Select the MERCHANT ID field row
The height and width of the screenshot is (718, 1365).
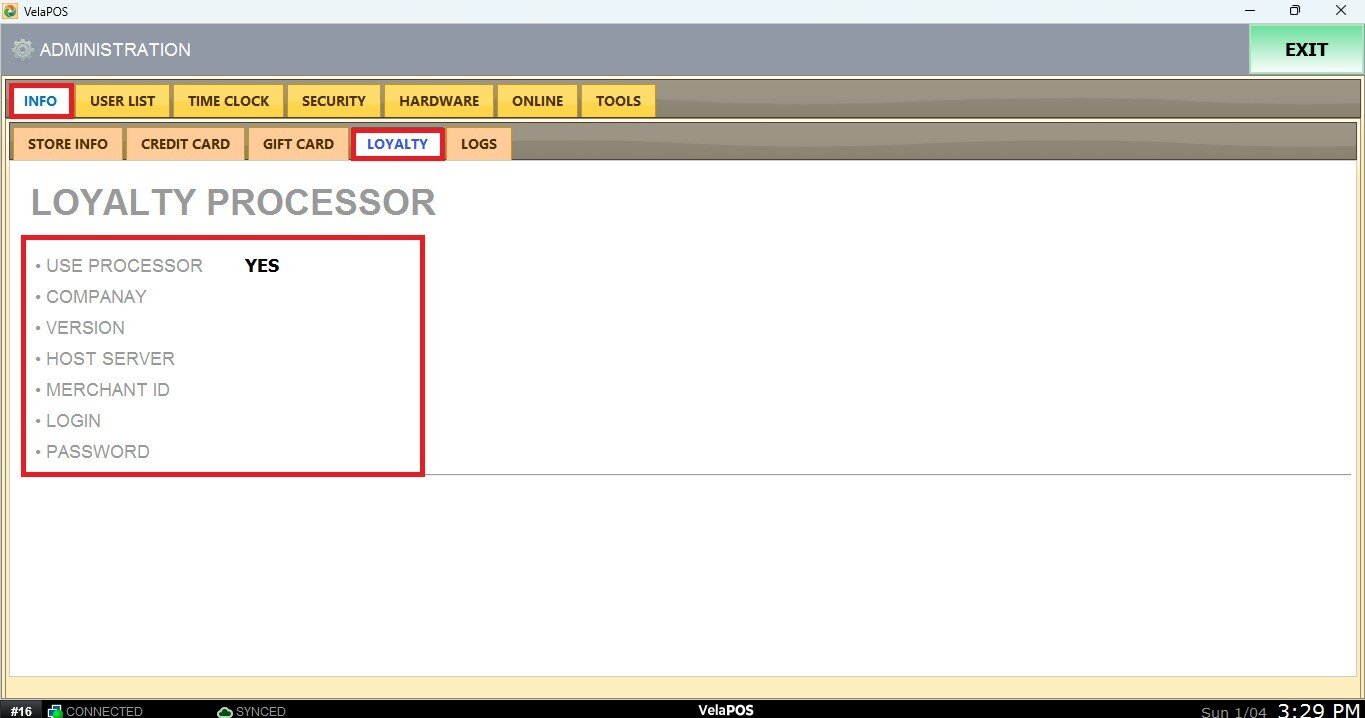107,390
